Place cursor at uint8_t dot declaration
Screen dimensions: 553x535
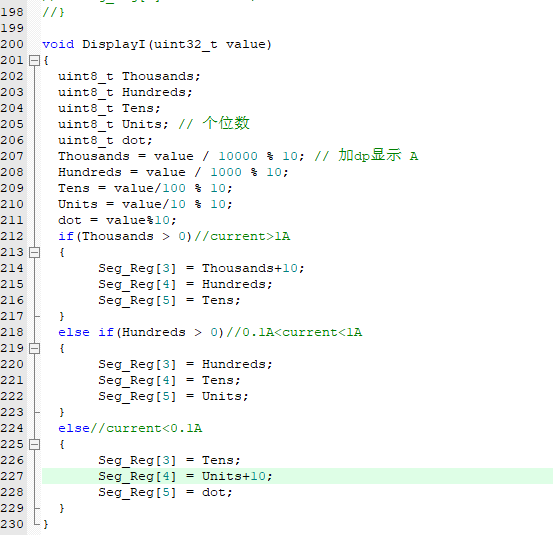click(105, 140)
